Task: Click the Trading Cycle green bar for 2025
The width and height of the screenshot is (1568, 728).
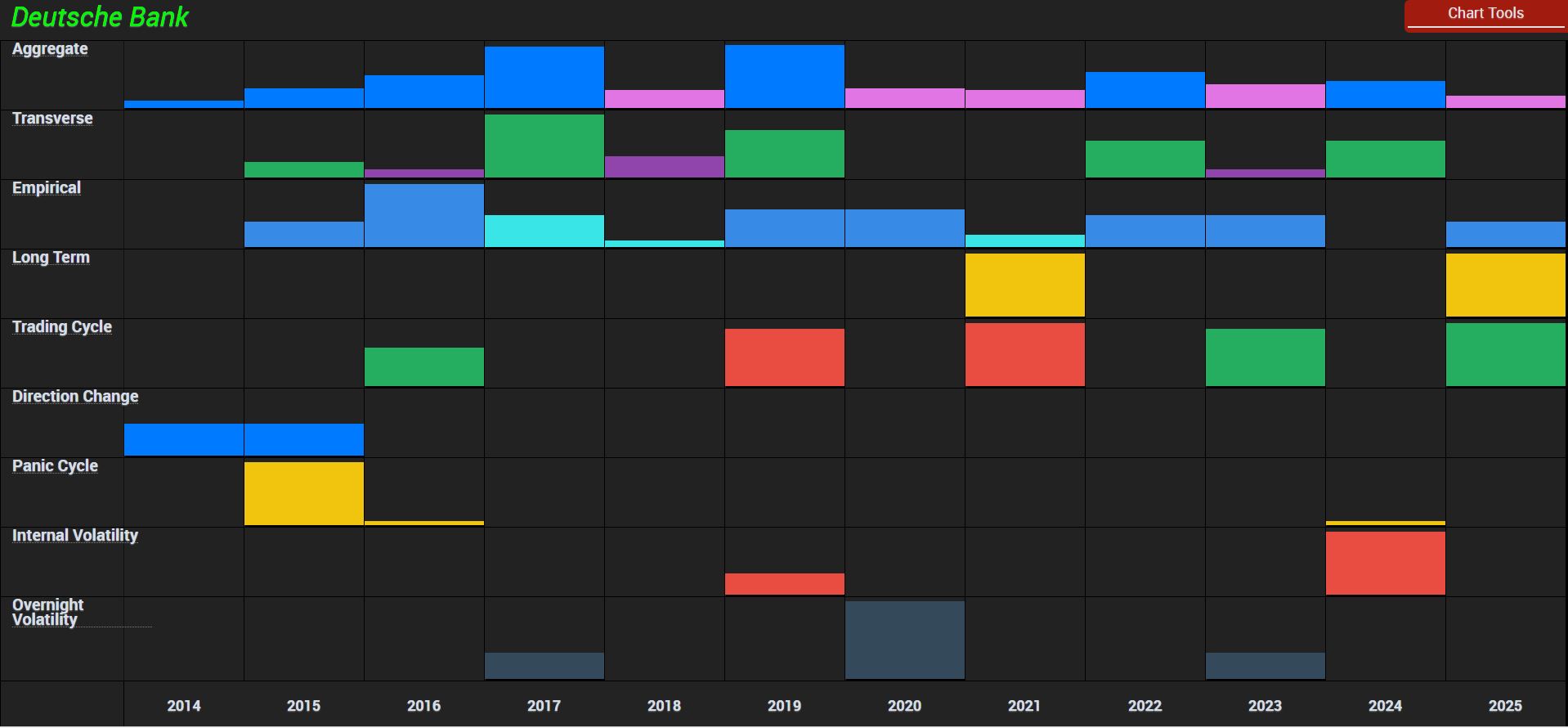Action: click(1506, 354)
